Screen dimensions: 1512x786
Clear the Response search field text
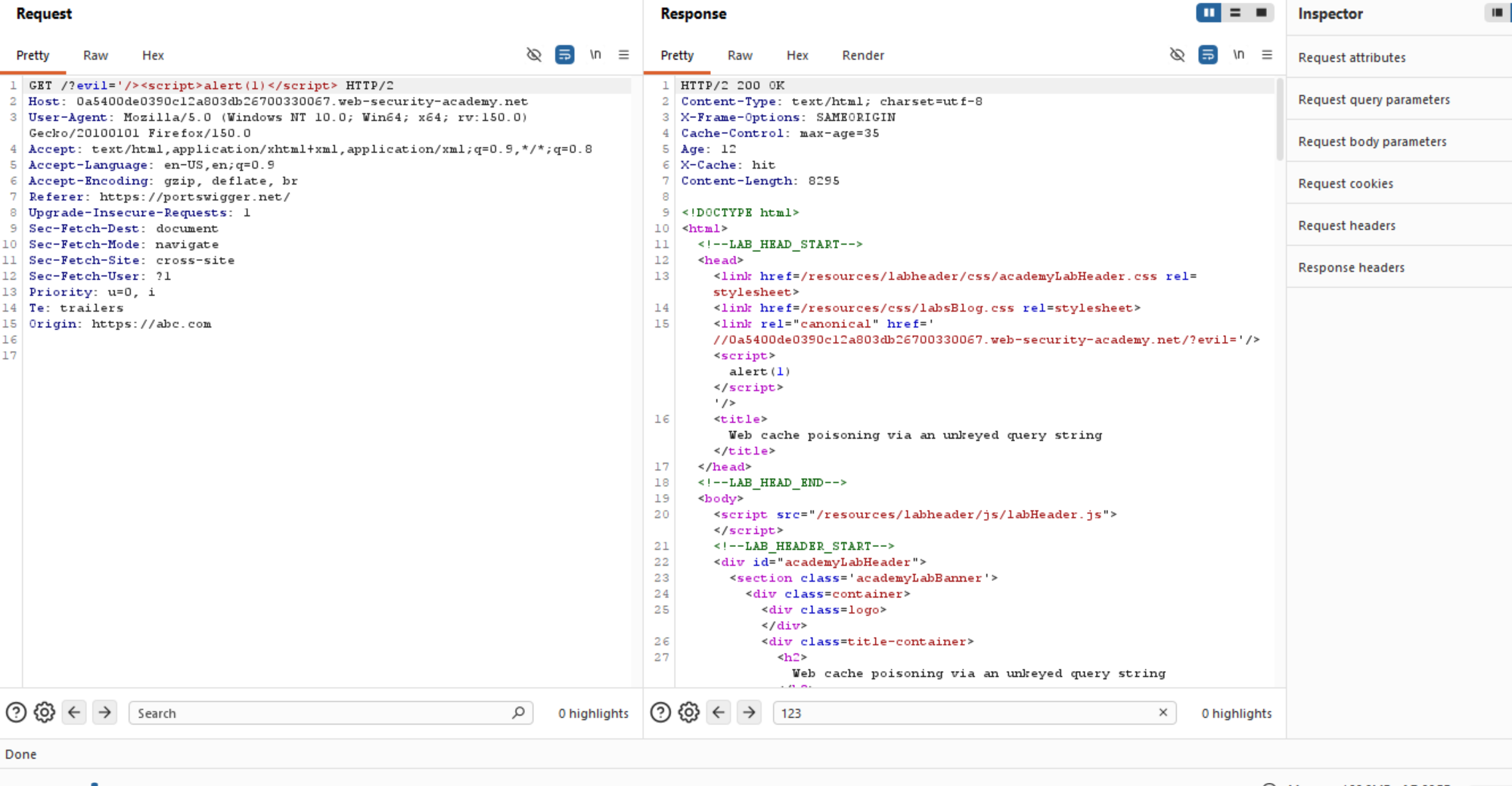pos(1163,713)
